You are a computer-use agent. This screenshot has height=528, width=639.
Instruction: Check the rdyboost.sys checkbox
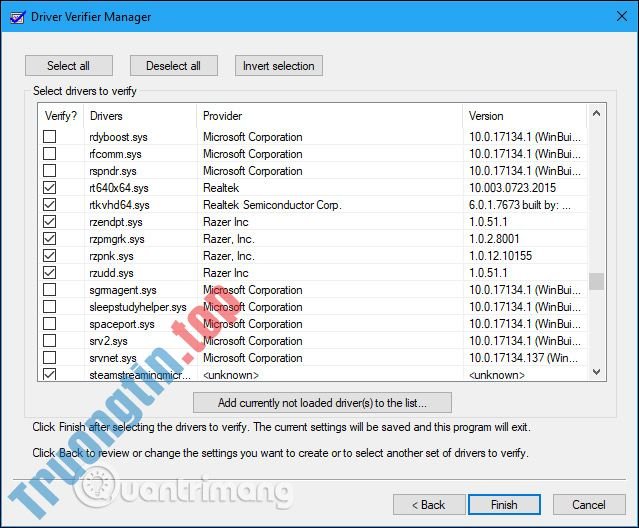[x=50, y=136]
